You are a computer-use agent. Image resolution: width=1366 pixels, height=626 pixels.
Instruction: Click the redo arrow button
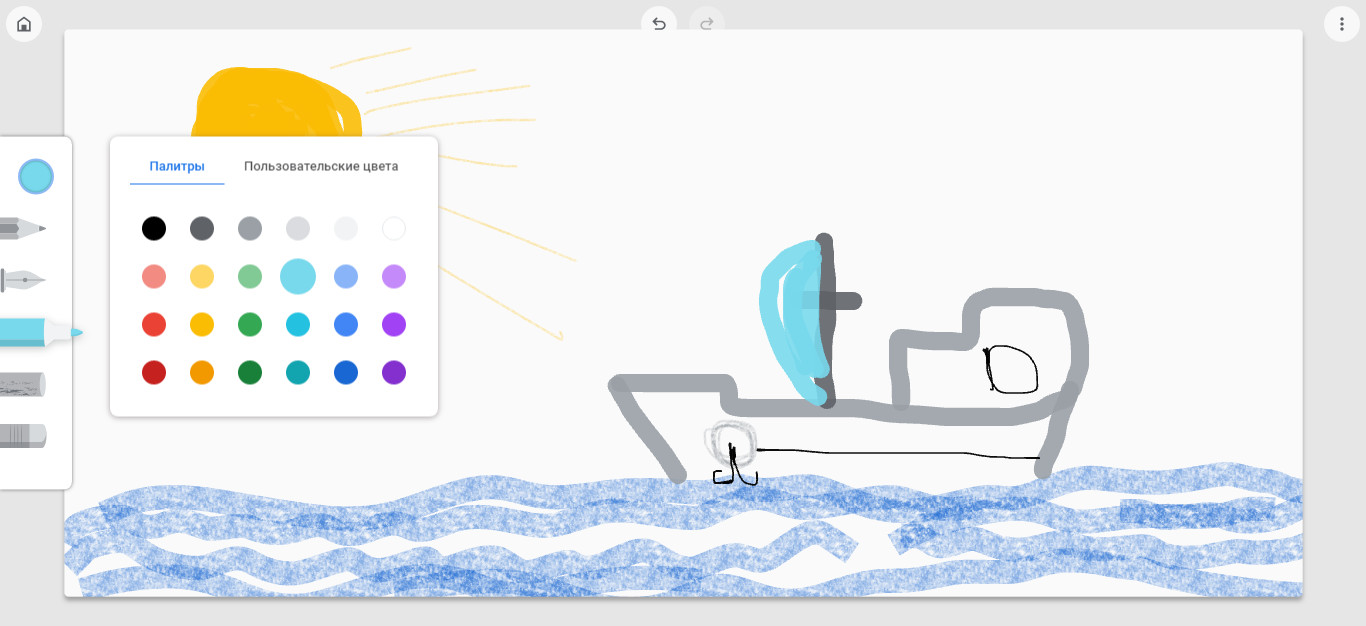click(x=706, y=24)
